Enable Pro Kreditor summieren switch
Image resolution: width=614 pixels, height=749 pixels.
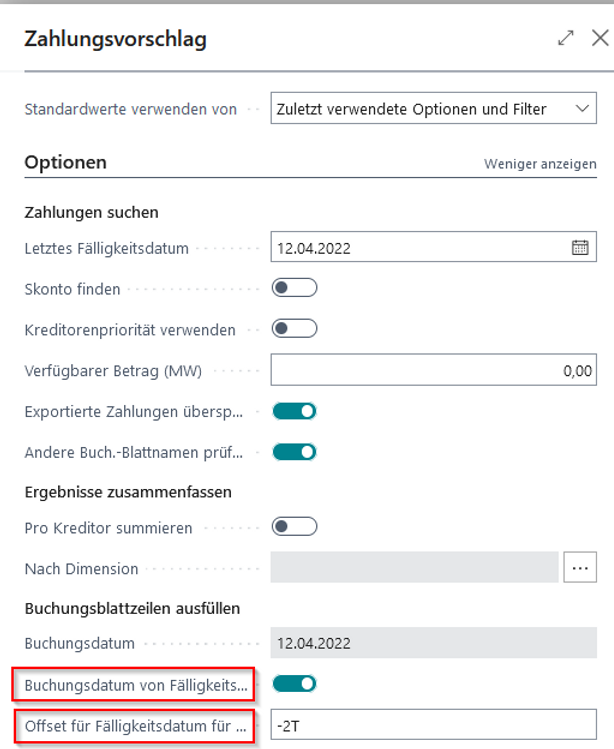[x=294, y=526]
